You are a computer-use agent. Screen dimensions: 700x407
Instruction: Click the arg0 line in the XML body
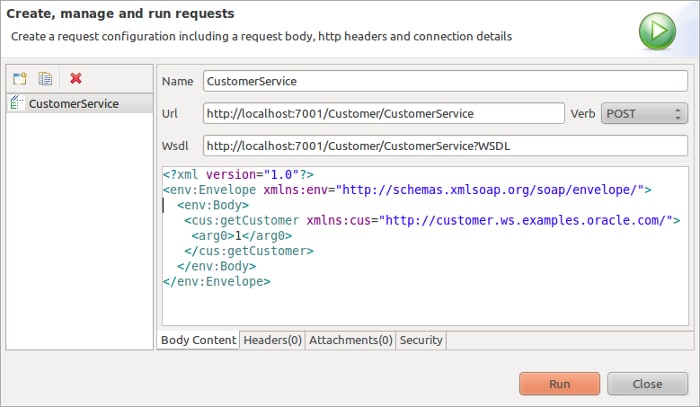pyautogui.click(x=242, y=236)
